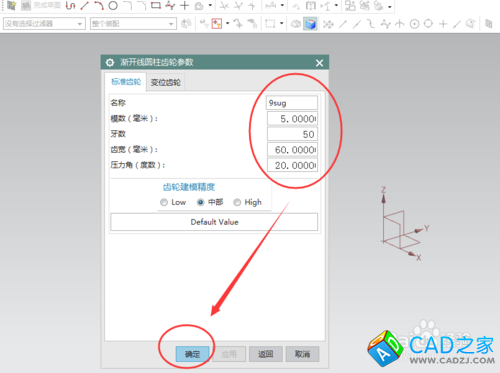Click the 确定 button
500x373 pixels.
coord(192,354)
